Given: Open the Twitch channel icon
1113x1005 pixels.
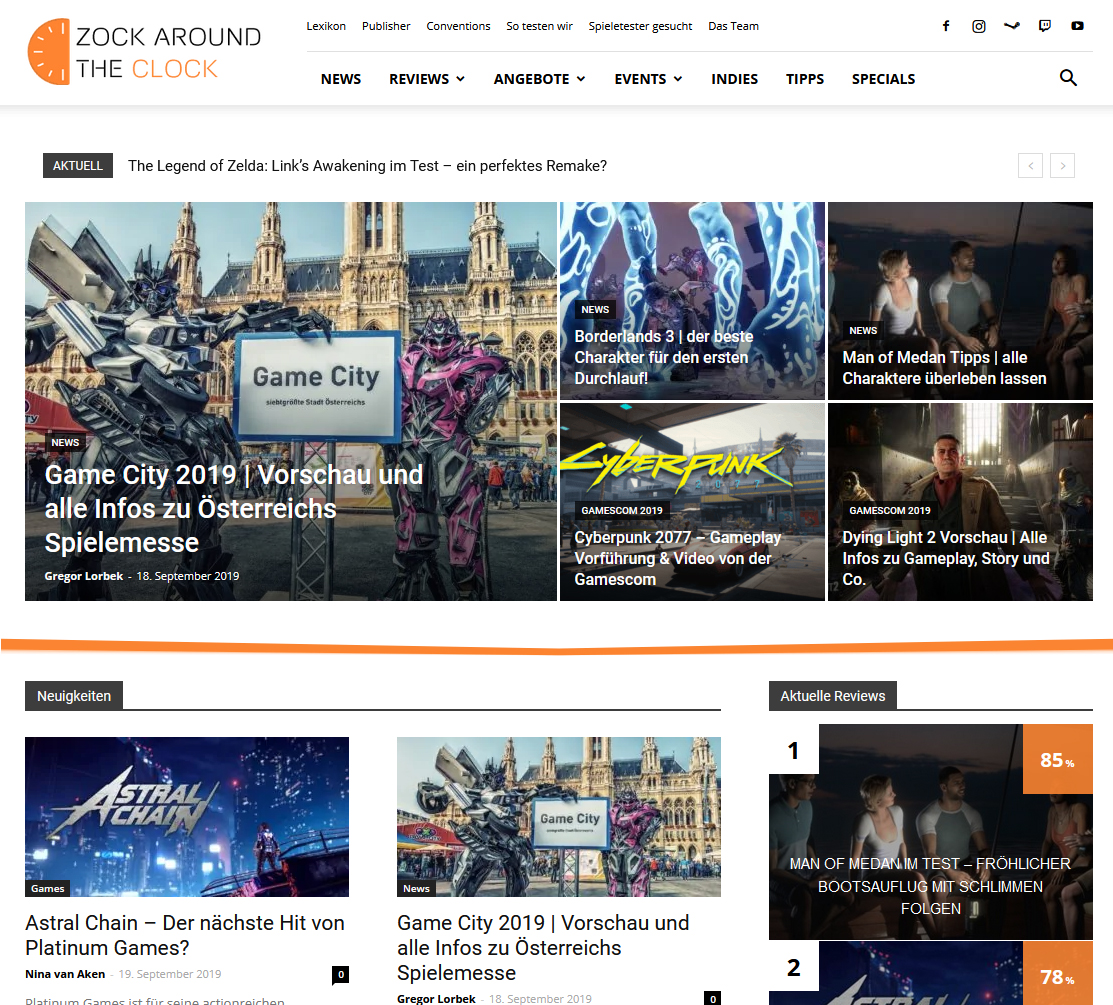Looking at the screenshot, I should 1045,26.
